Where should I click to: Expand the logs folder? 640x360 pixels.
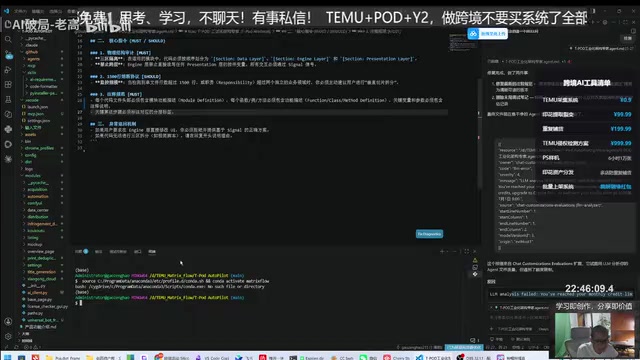coord(29,169)
